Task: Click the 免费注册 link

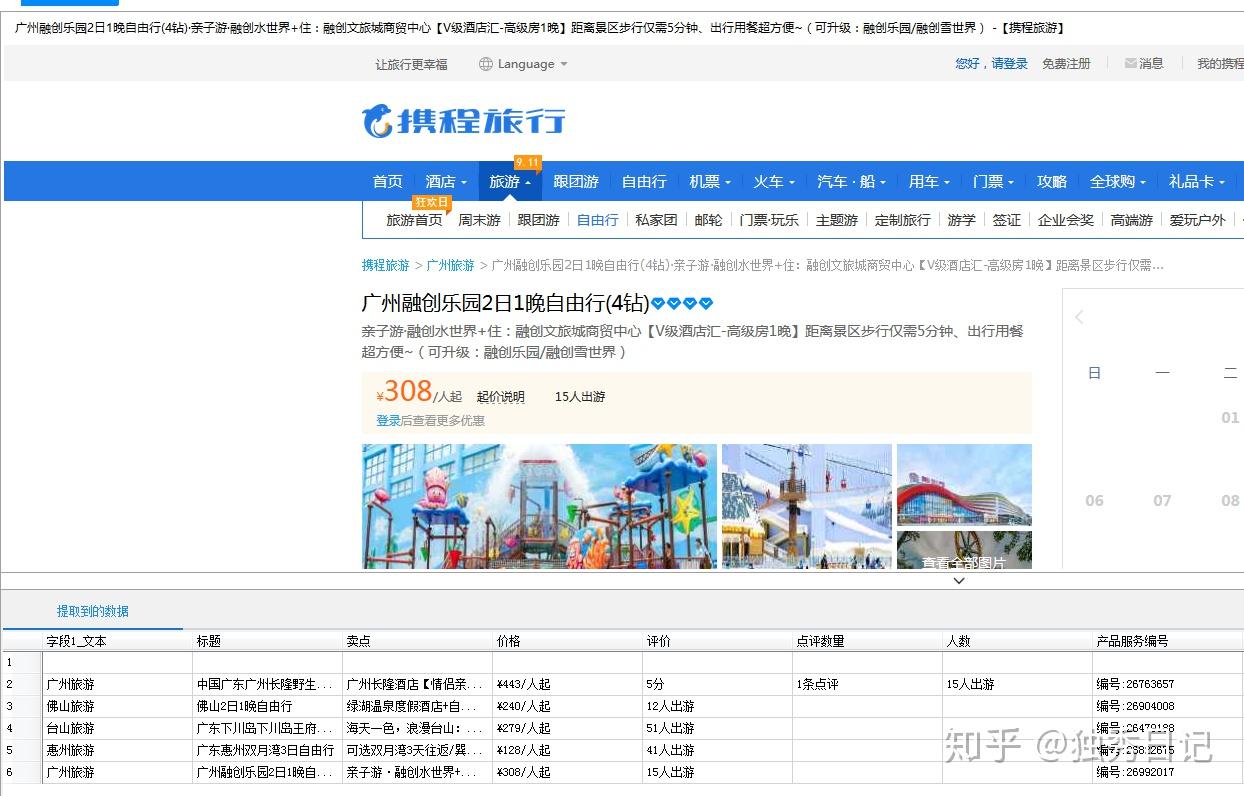Action: [x=1066, y=63]
